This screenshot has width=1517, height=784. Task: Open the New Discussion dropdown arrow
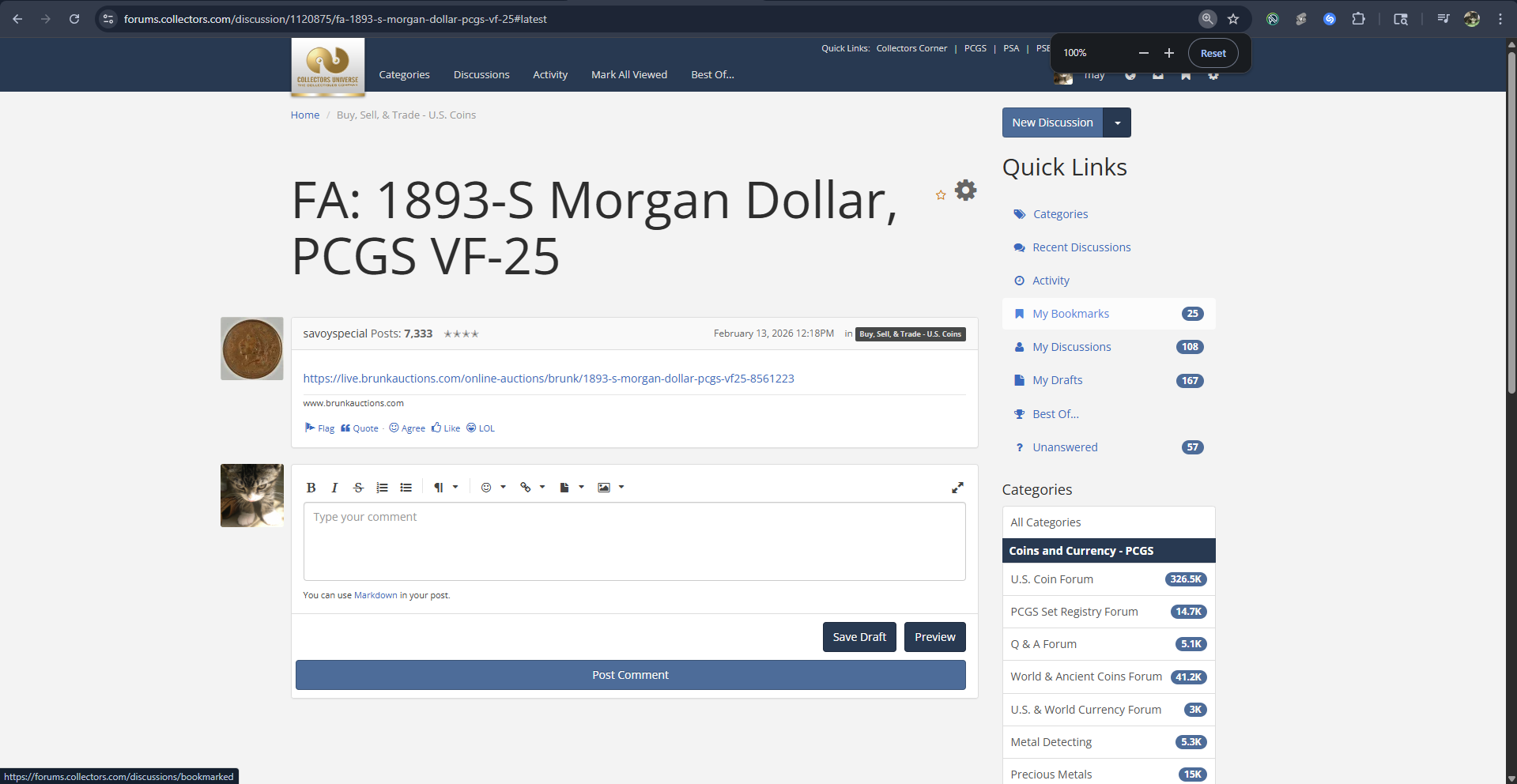[x=1117, y=122]
